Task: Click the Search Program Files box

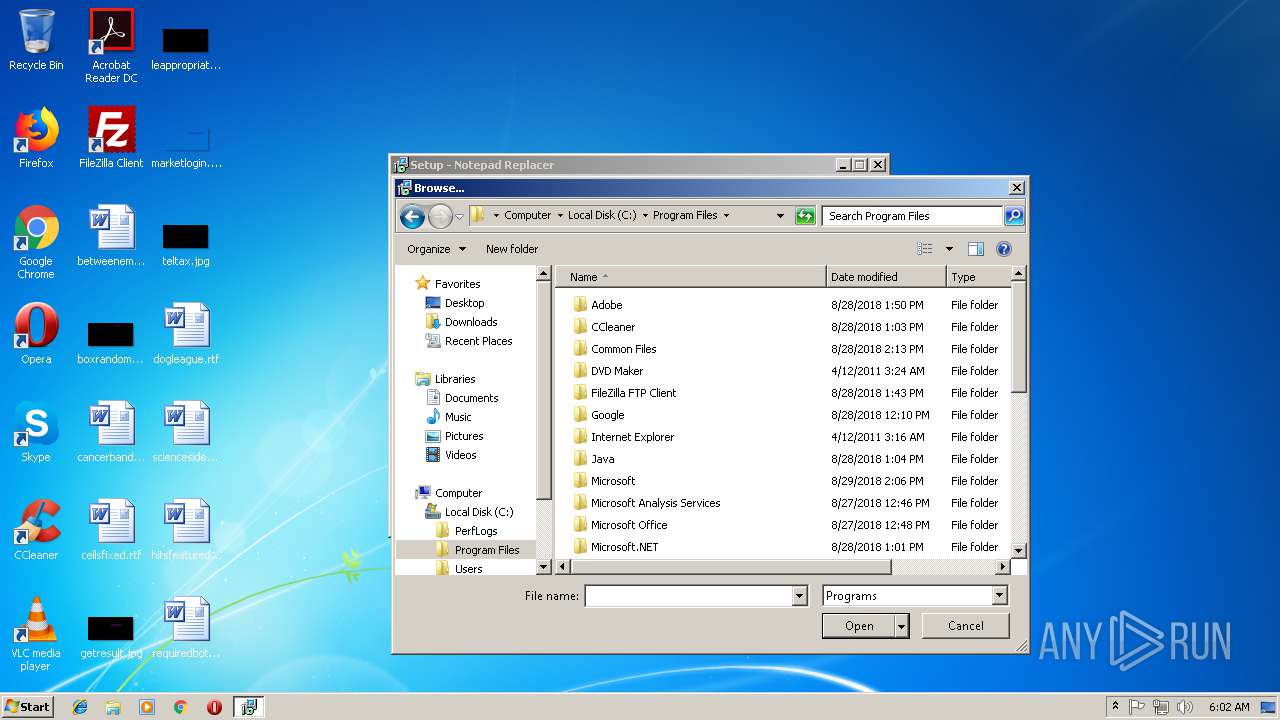Action: tap(913, 216)
